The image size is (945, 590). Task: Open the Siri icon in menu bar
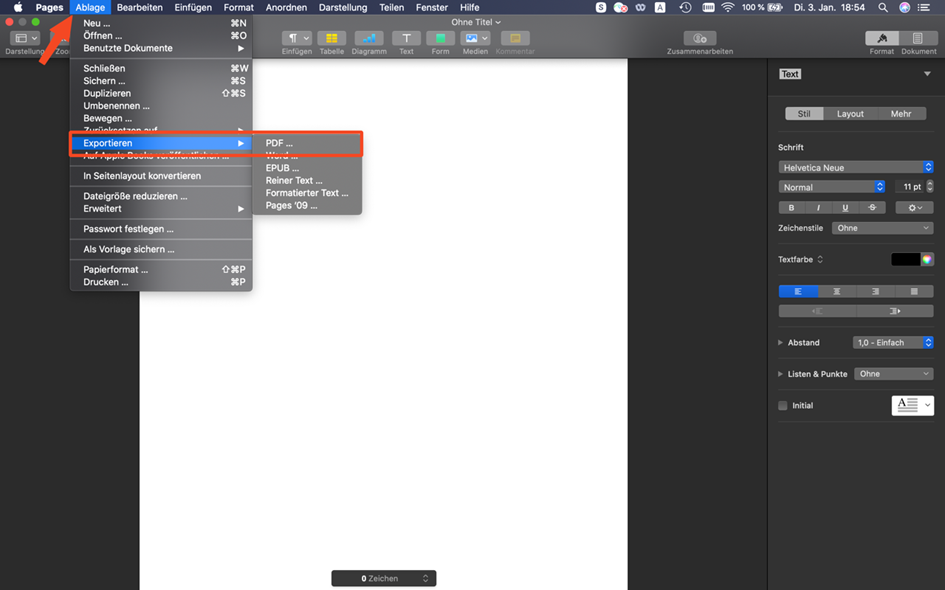point(905,7)
